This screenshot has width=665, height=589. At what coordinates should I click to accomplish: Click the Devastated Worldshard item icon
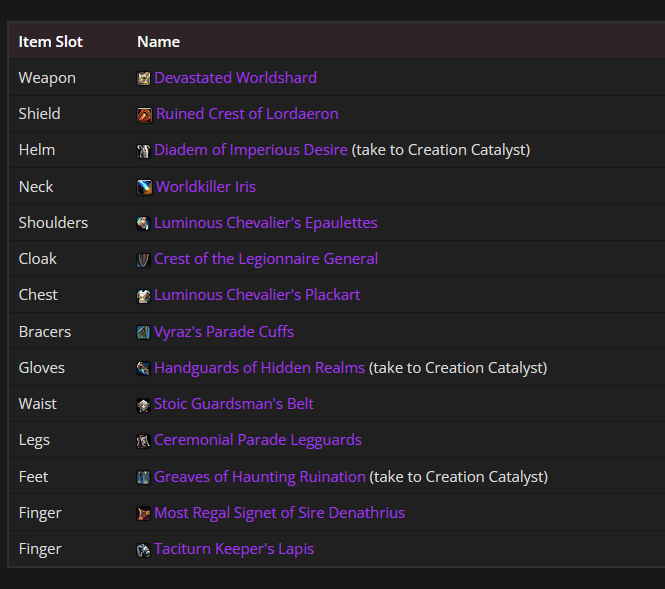(x=143, y=78)
